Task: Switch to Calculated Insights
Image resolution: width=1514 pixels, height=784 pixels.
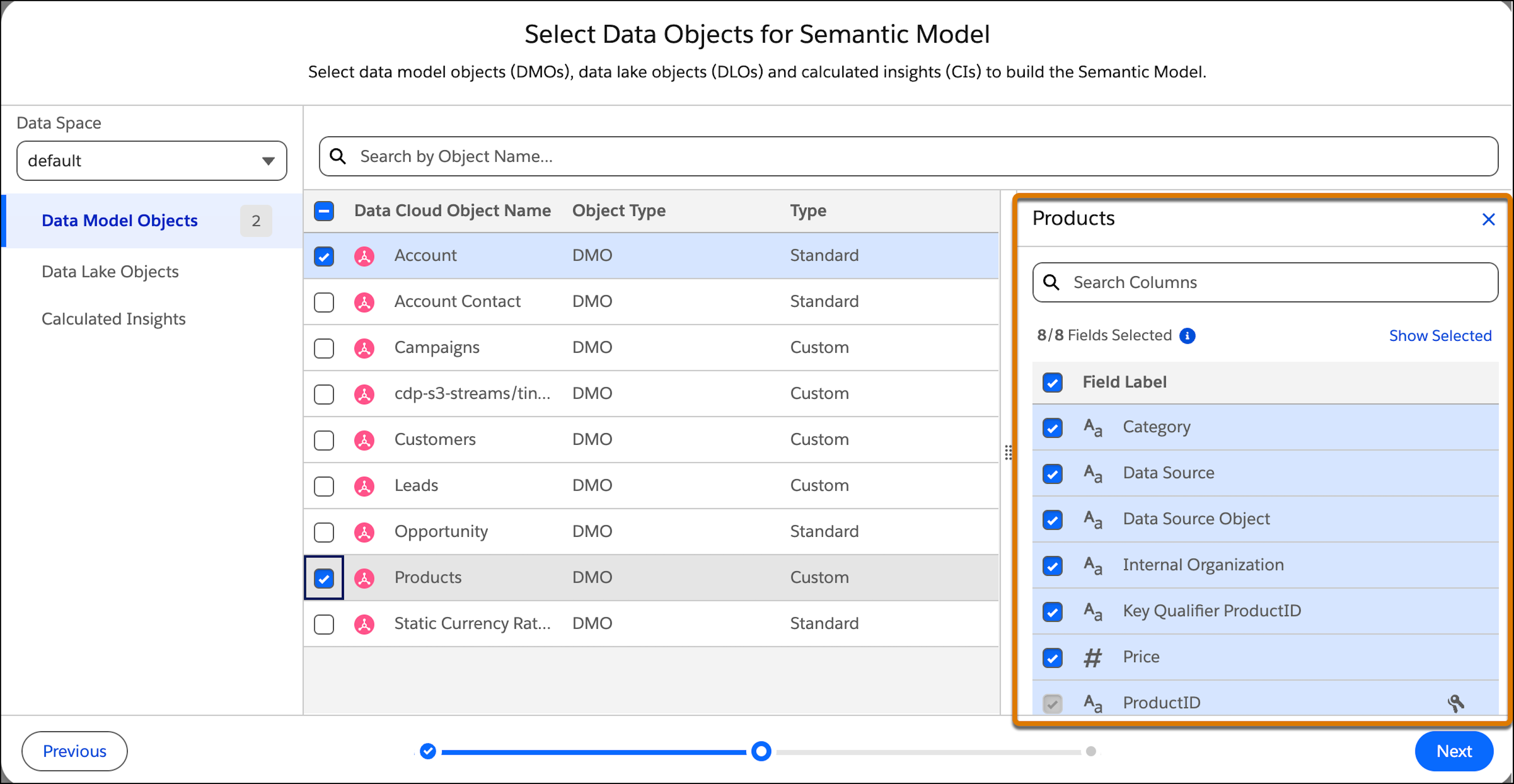Action: coord(113,318)
